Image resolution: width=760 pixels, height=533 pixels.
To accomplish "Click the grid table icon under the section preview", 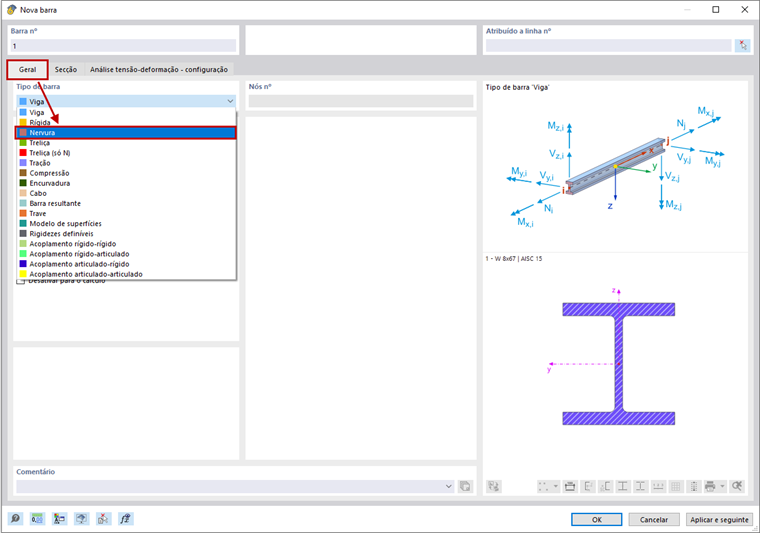I will point(676,486).
